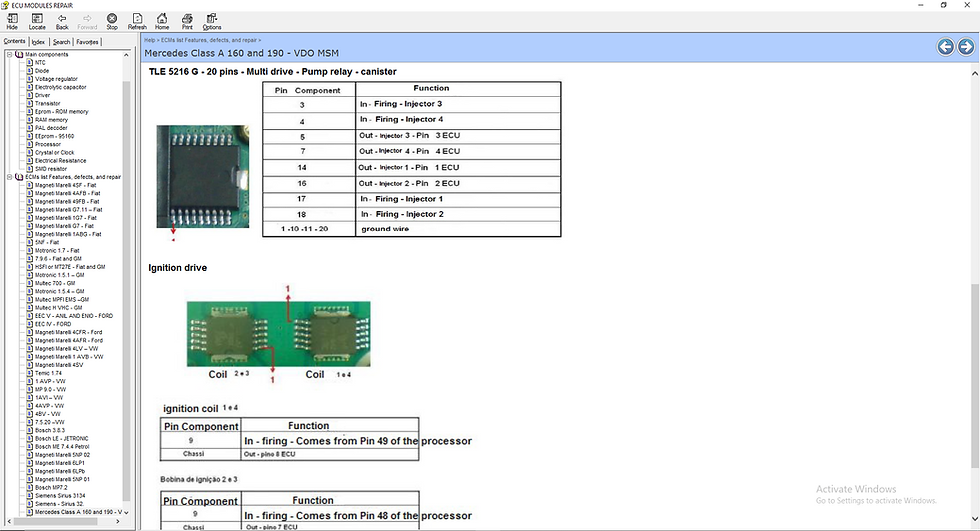Click the blue previous-page arrow
The height and width of the screenshot is (531, 980).
pos(945,47)
